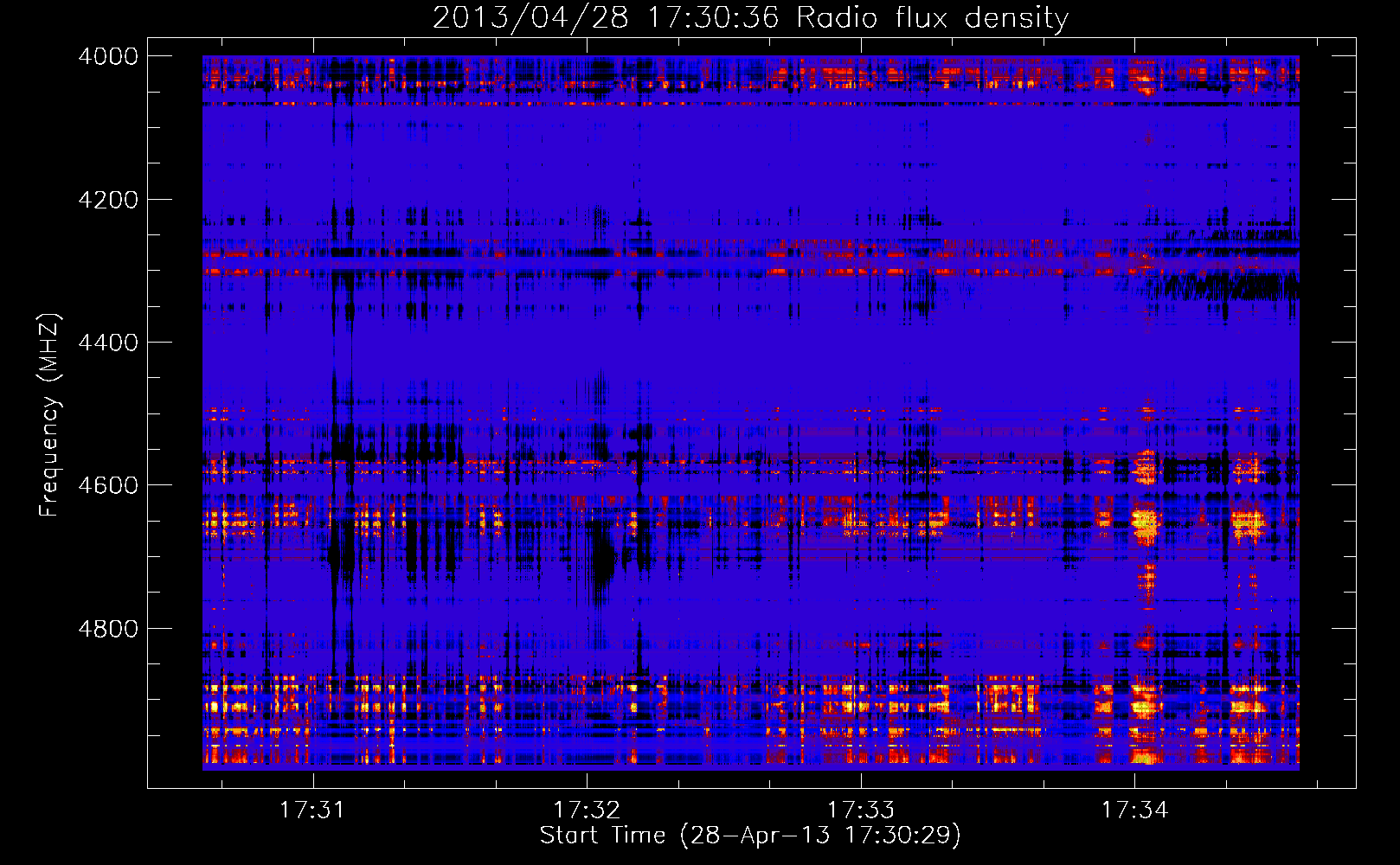Click the 4800 frequency tick label
Screen dimensions: 1400x865
coord(108,629)
